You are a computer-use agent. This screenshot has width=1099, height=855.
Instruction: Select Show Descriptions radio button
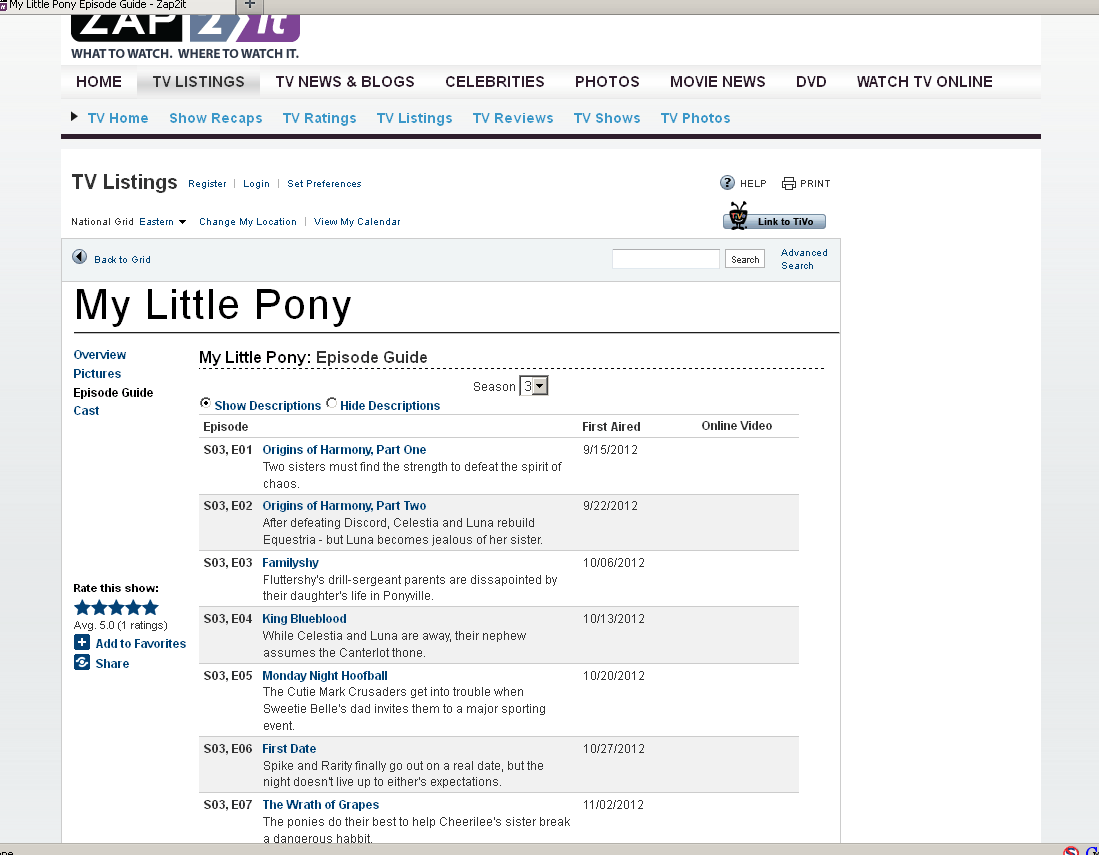click(205, 403)
